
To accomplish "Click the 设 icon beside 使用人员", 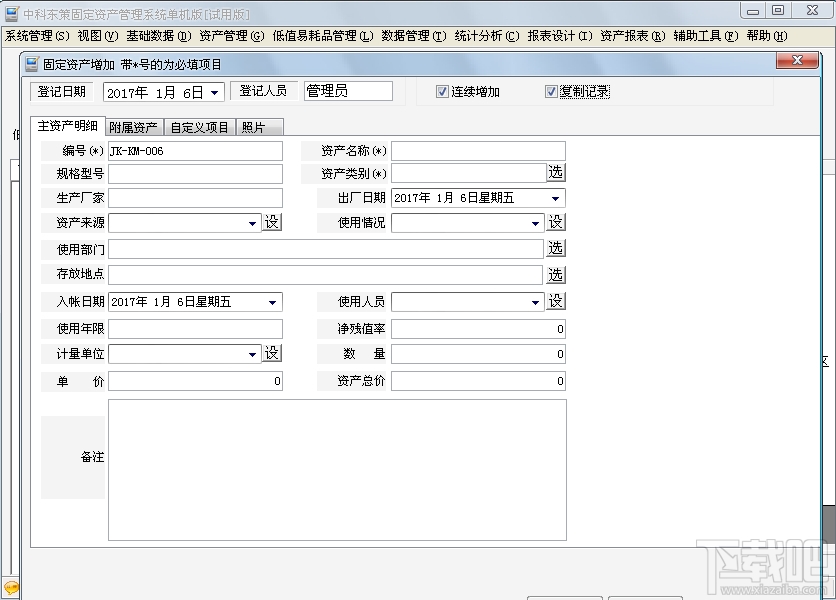I will (556, 301).
